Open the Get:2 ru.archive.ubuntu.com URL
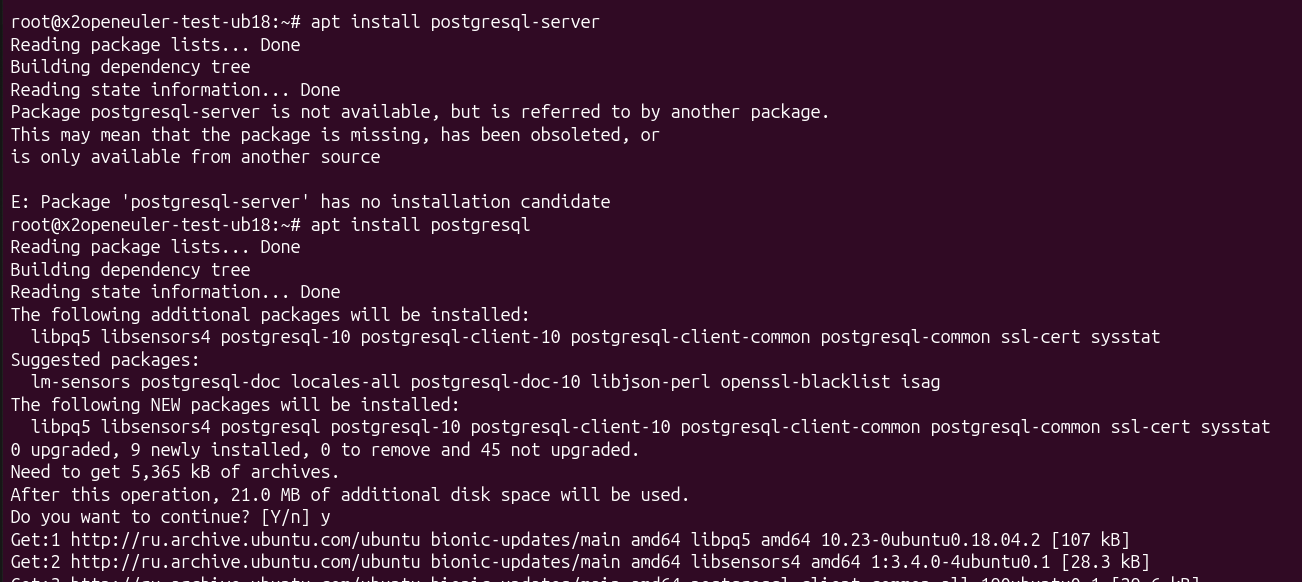The height and width of the screenshot is (582, 1302). (x=245, y=562)
